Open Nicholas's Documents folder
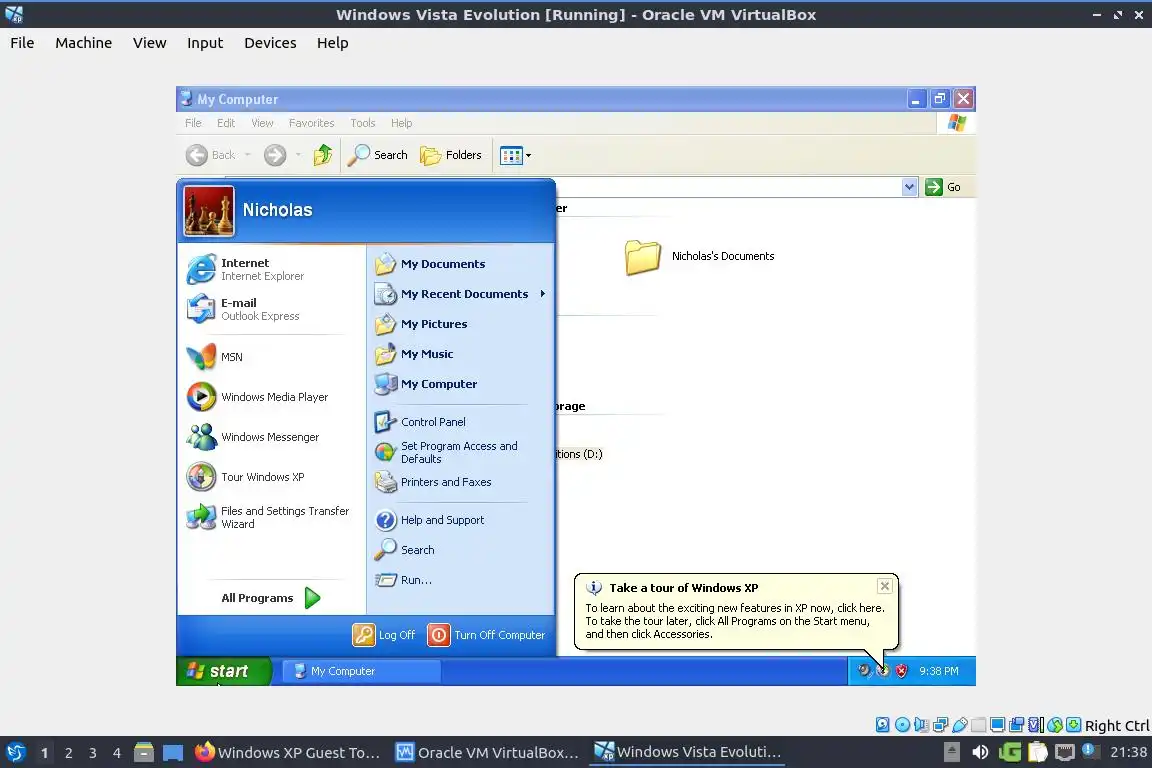The width and height of the screenshot is (1152, 768). click(699, 256)
